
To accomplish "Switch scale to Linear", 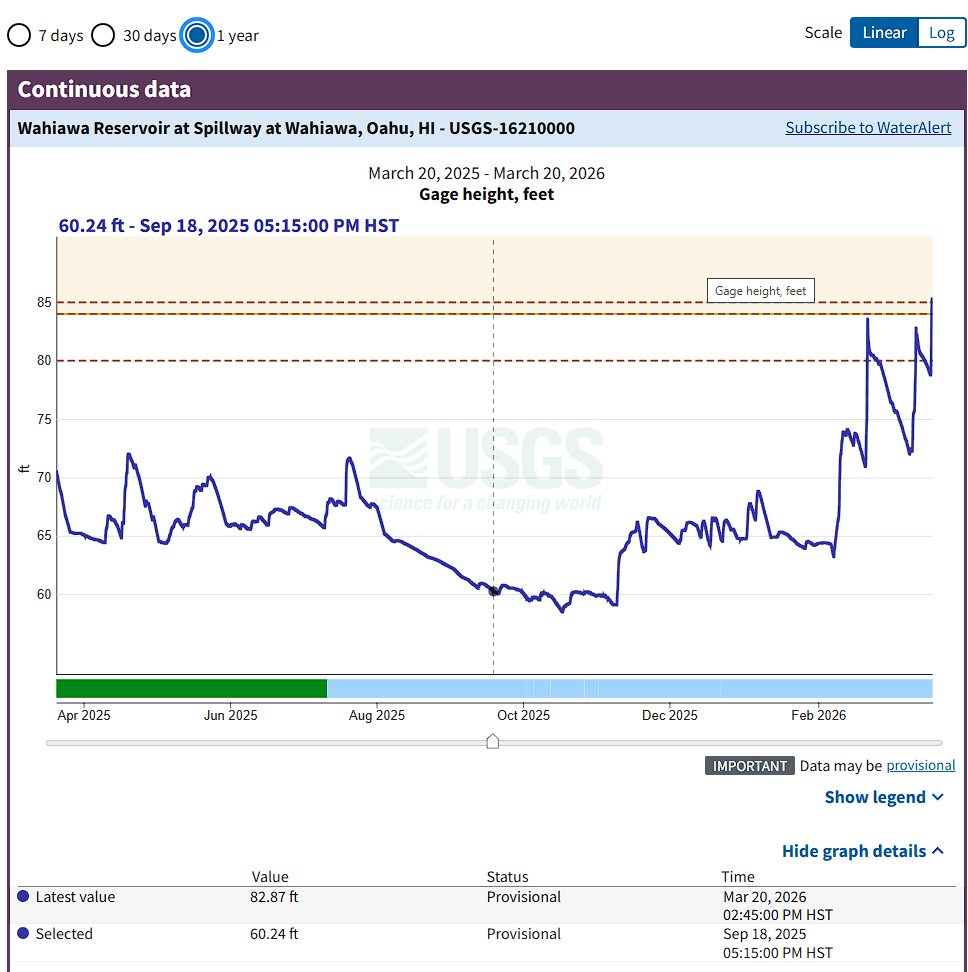I will tap(883, 33).
